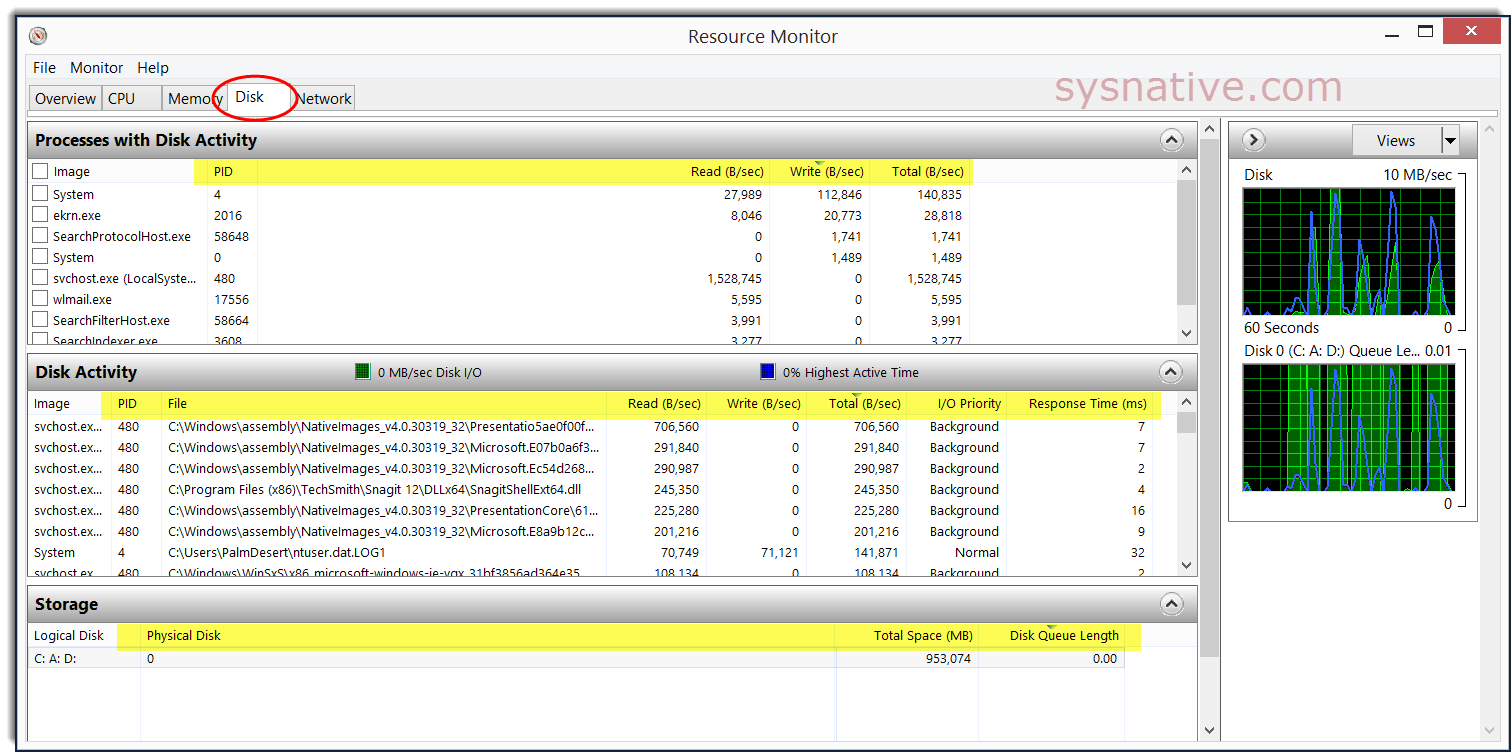Check the ekrn.exe process checkbox

pos(40,215)
